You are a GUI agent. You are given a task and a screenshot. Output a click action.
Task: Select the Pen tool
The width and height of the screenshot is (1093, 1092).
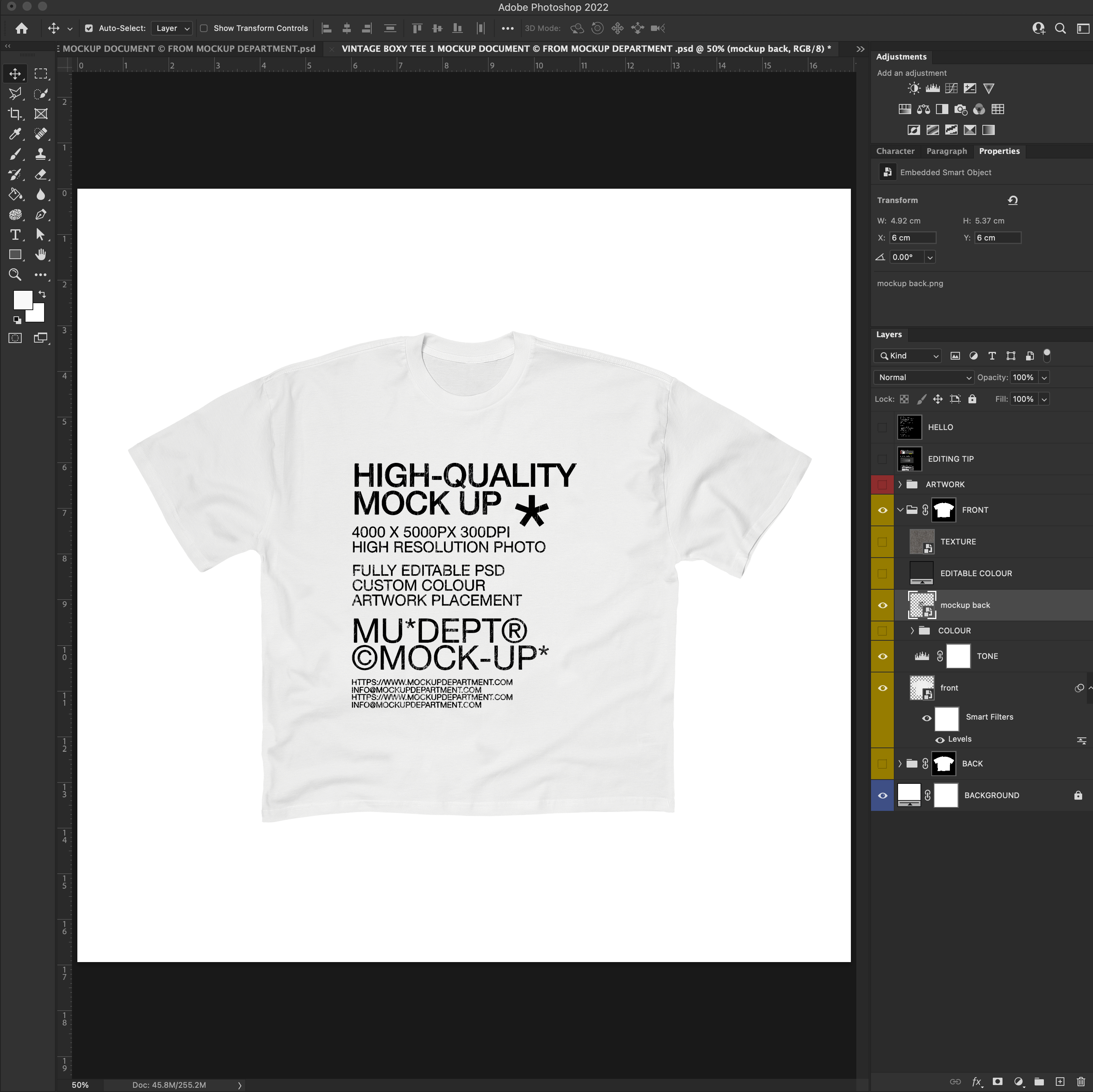click(40, 214)
